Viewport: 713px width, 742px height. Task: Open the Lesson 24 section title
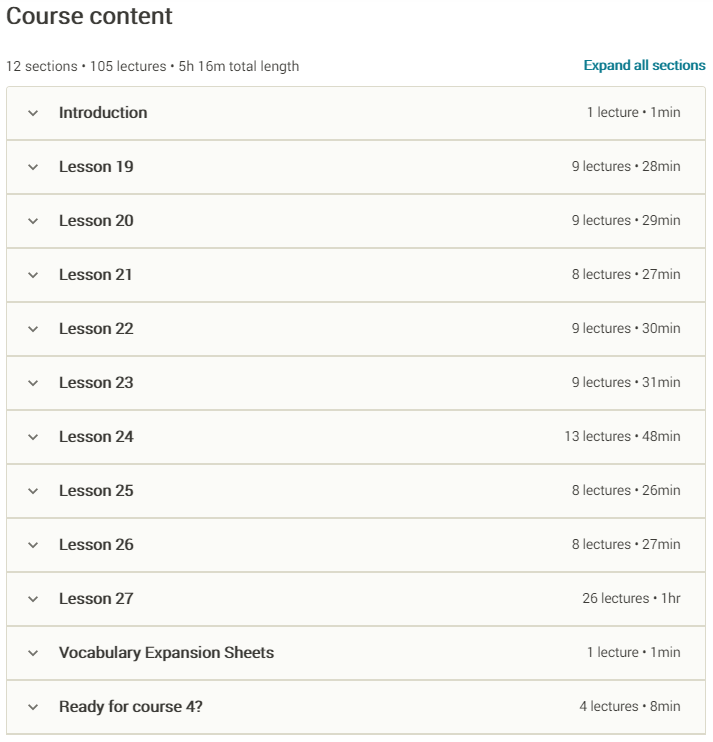tap(96, 437)
